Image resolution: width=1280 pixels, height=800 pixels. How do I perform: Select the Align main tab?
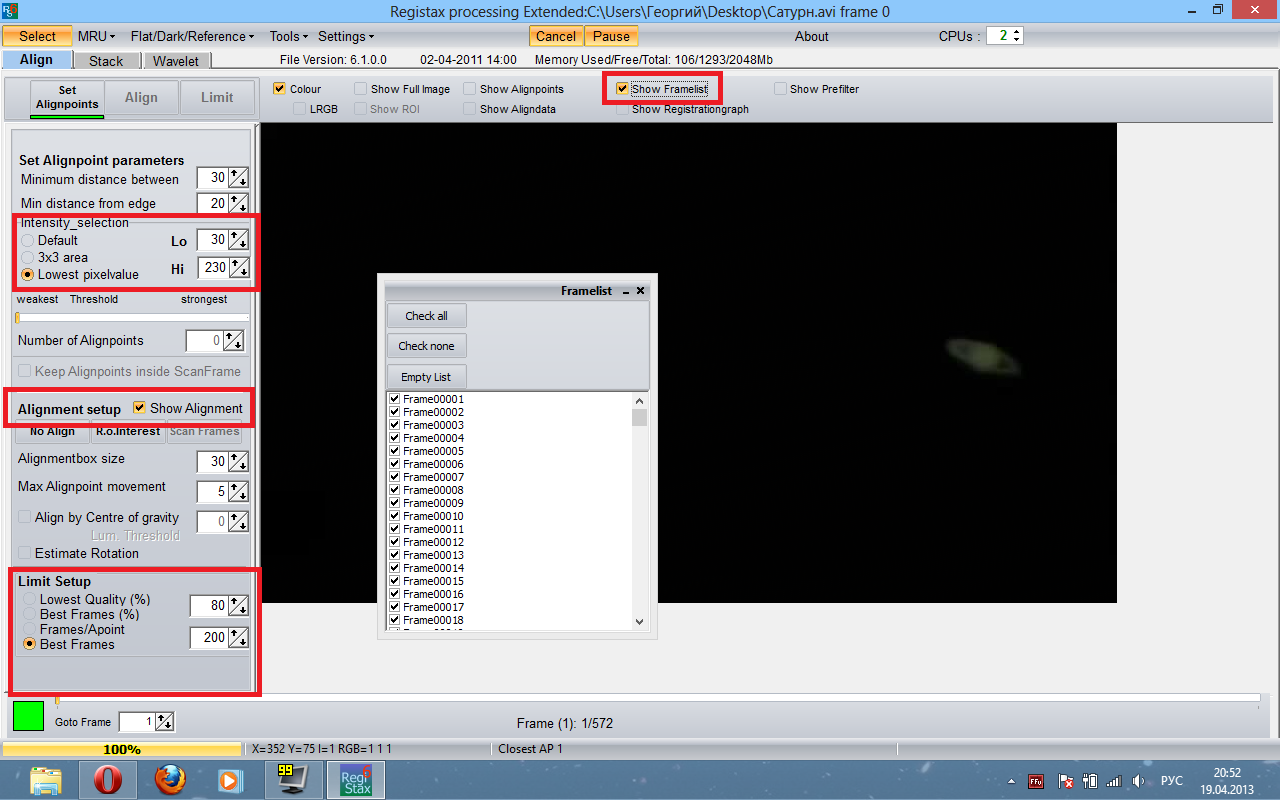tap(36, 60)
